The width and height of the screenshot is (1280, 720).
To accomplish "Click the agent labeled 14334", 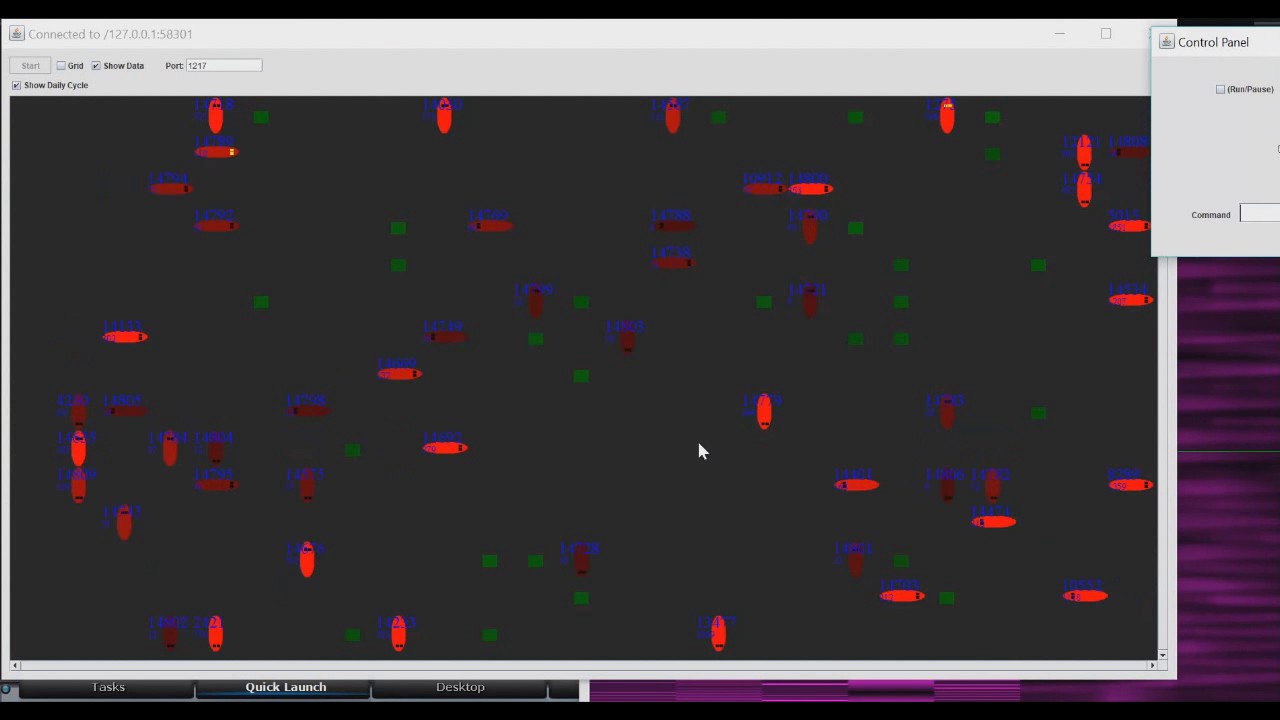I will click(1130, 300).
